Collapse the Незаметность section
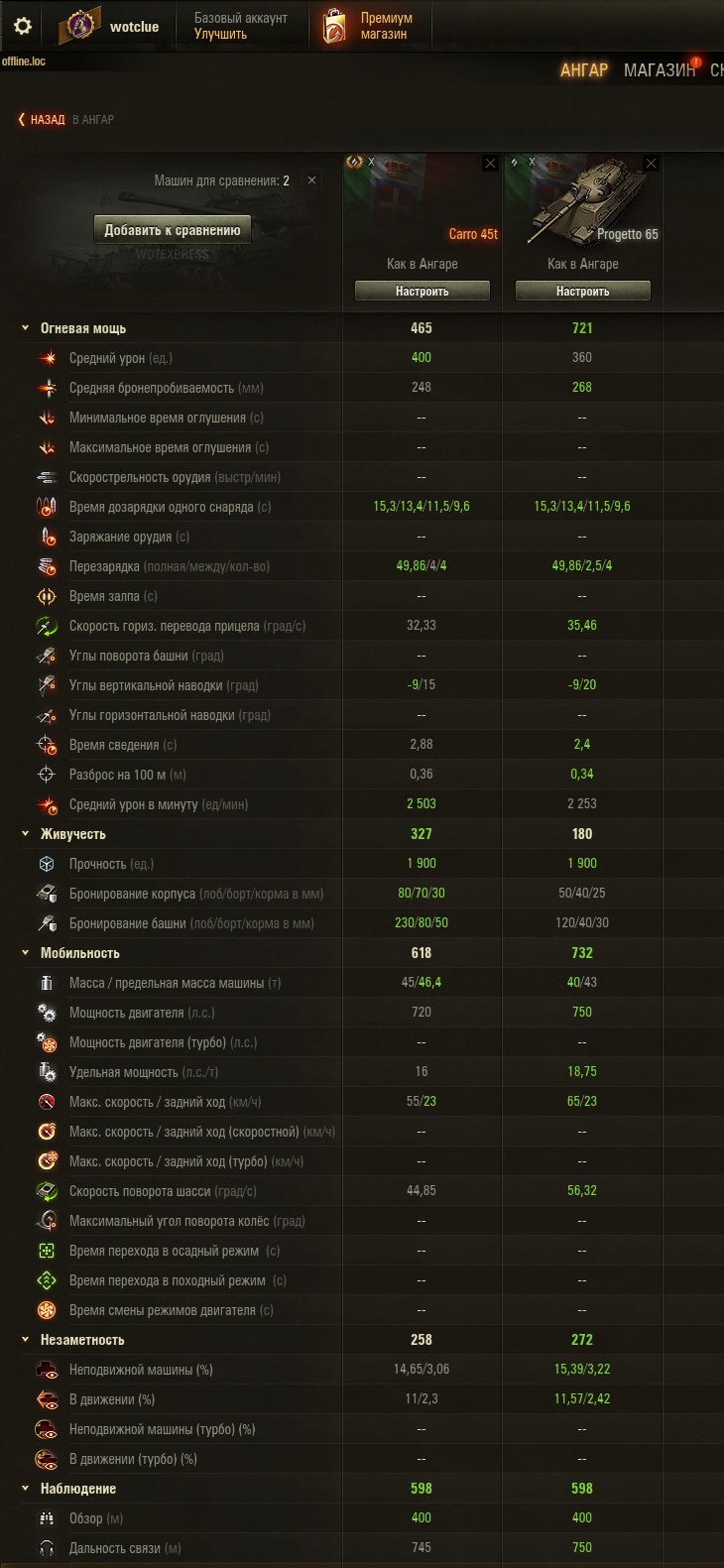724x1568 pixels. coord(26,1340)
